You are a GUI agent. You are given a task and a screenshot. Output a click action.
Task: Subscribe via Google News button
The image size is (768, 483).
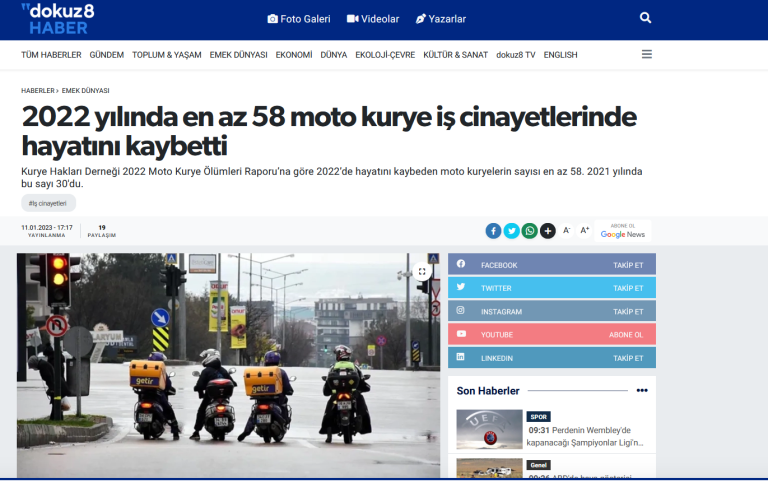pos(623,231)
